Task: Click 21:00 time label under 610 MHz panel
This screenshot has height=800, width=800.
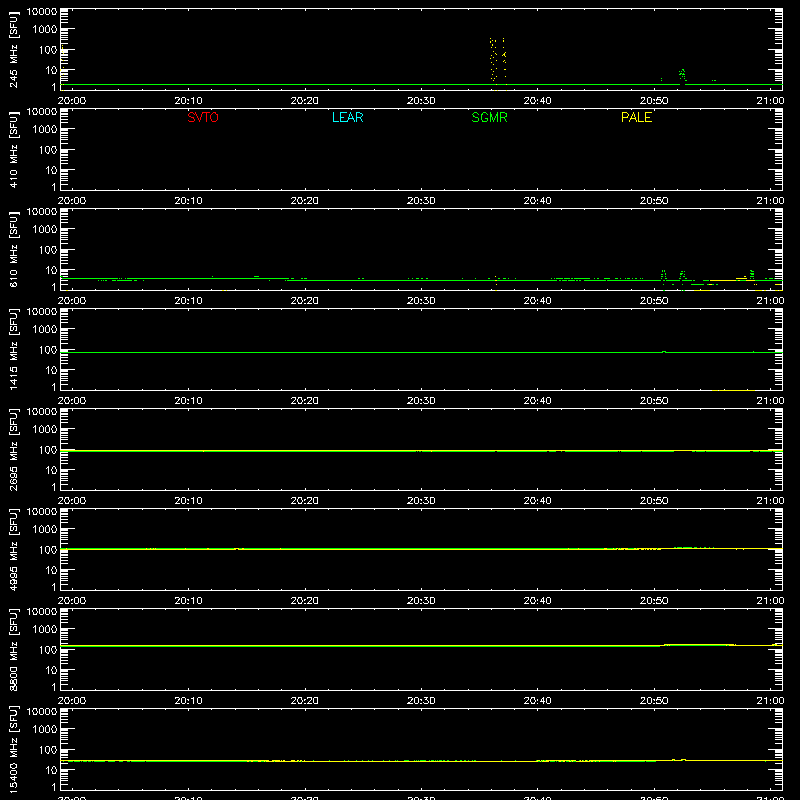Action: (x=770, y=301)
